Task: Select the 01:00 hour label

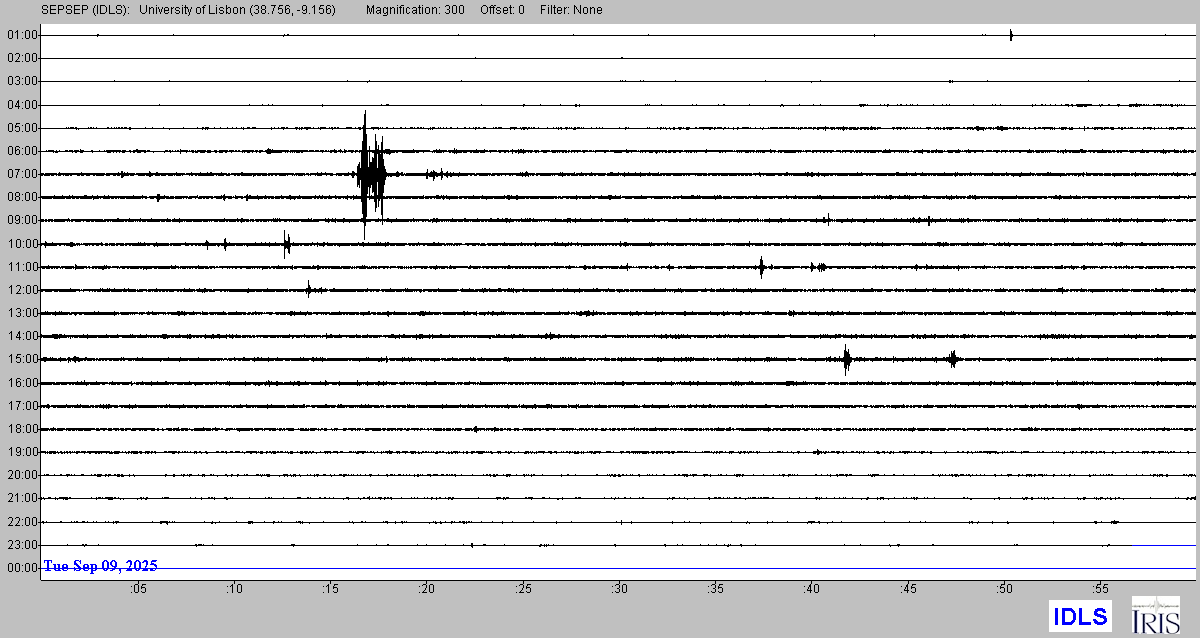Action: click(22, 35)
